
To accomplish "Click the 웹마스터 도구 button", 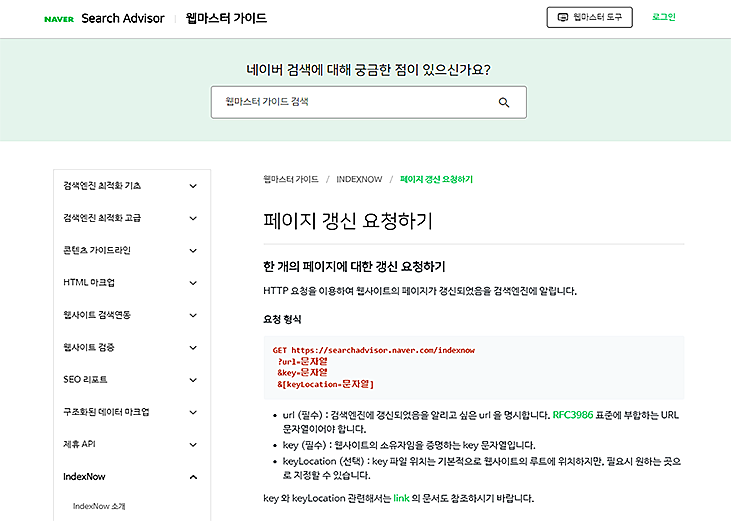I will coord(589,17).
